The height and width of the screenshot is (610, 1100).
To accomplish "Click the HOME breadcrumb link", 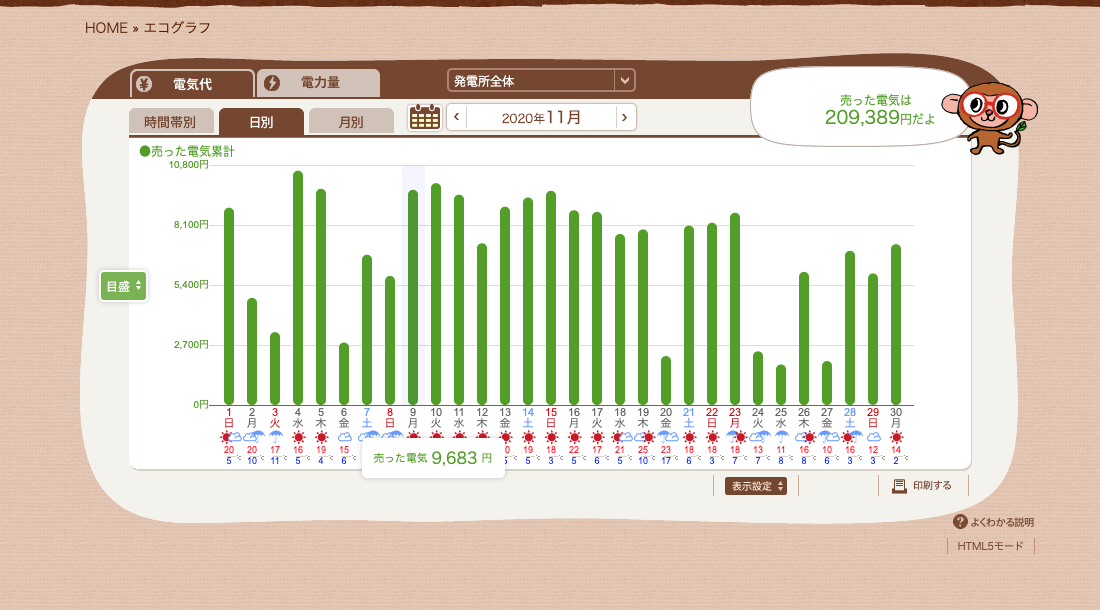I will tap(106, 28).
